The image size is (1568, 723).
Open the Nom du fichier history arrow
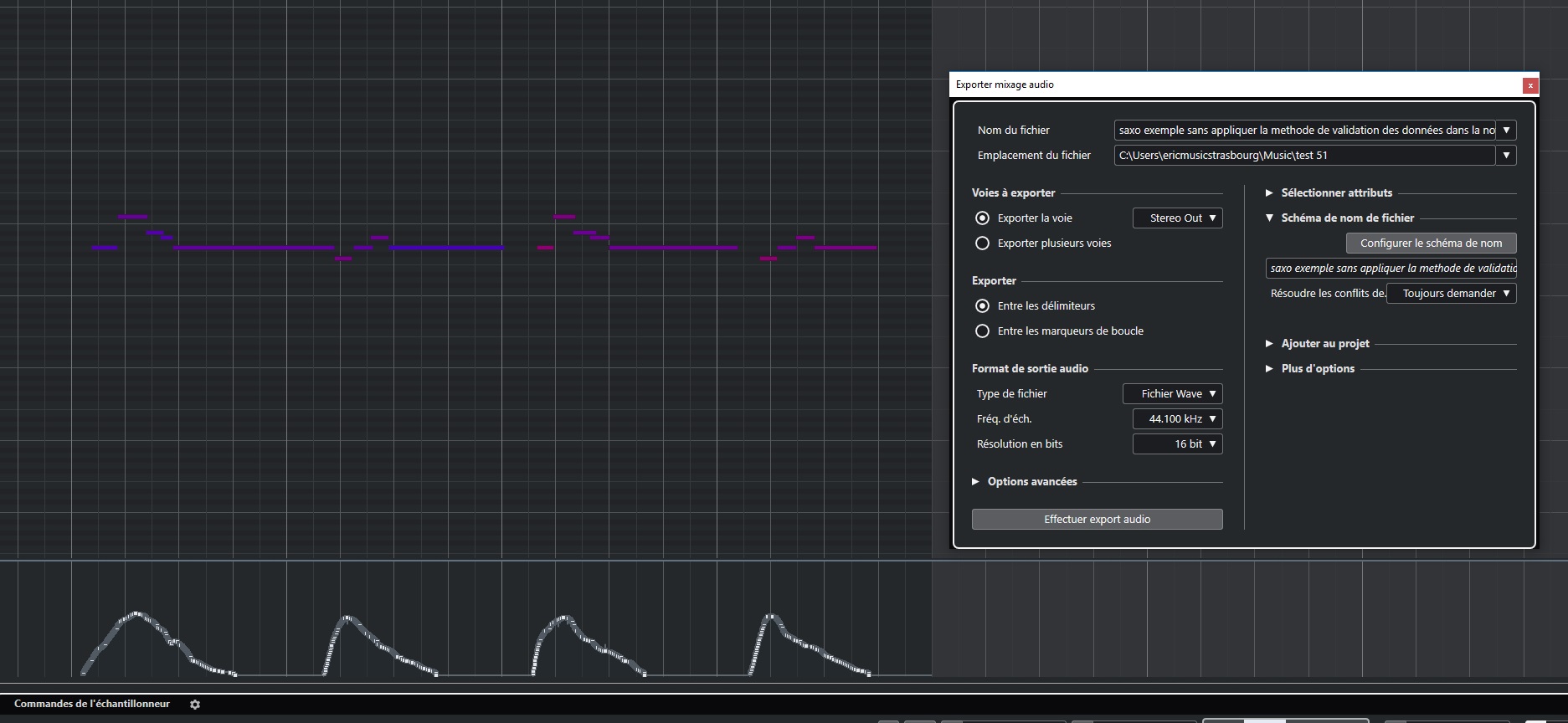1506,131
